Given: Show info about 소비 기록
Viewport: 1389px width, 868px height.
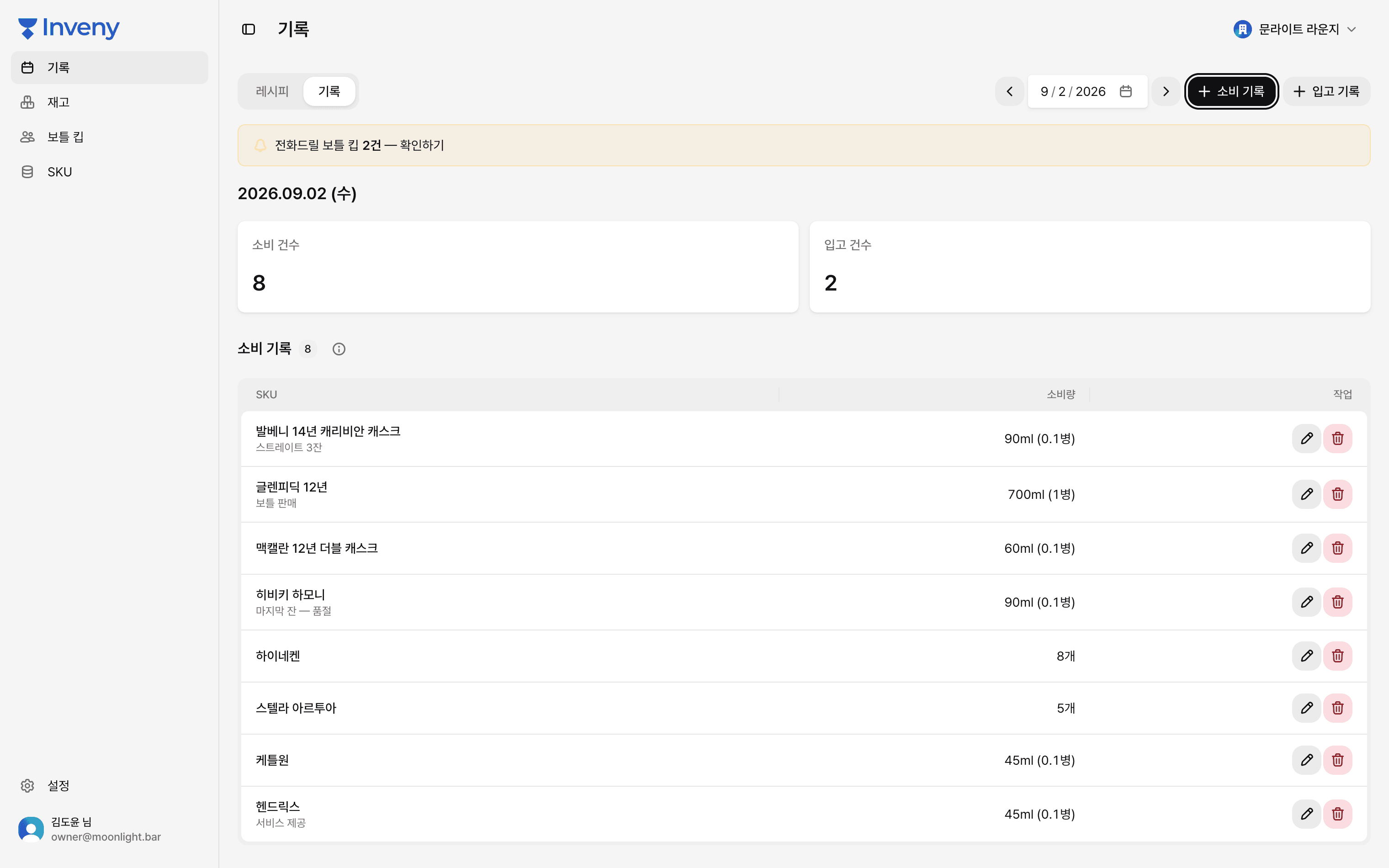Looking at the screenshot, I should click(339, 349).
